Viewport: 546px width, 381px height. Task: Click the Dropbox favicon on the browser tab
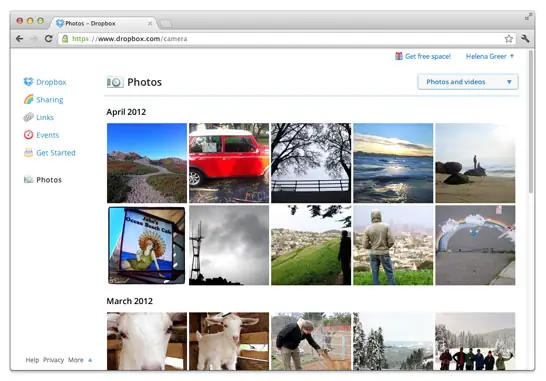click(x=60, y=23)
